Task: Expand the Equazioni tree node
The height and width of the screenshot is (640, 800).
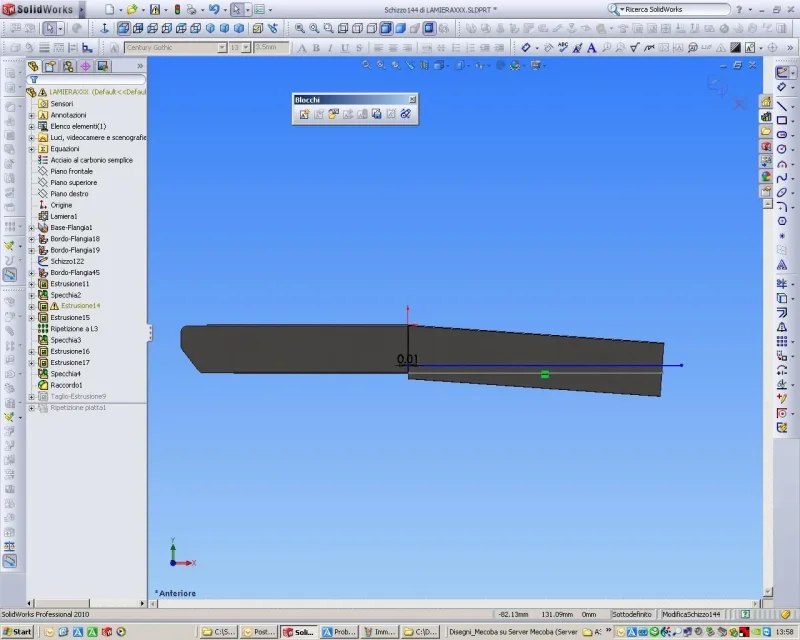Action: (x=32, y=149)
